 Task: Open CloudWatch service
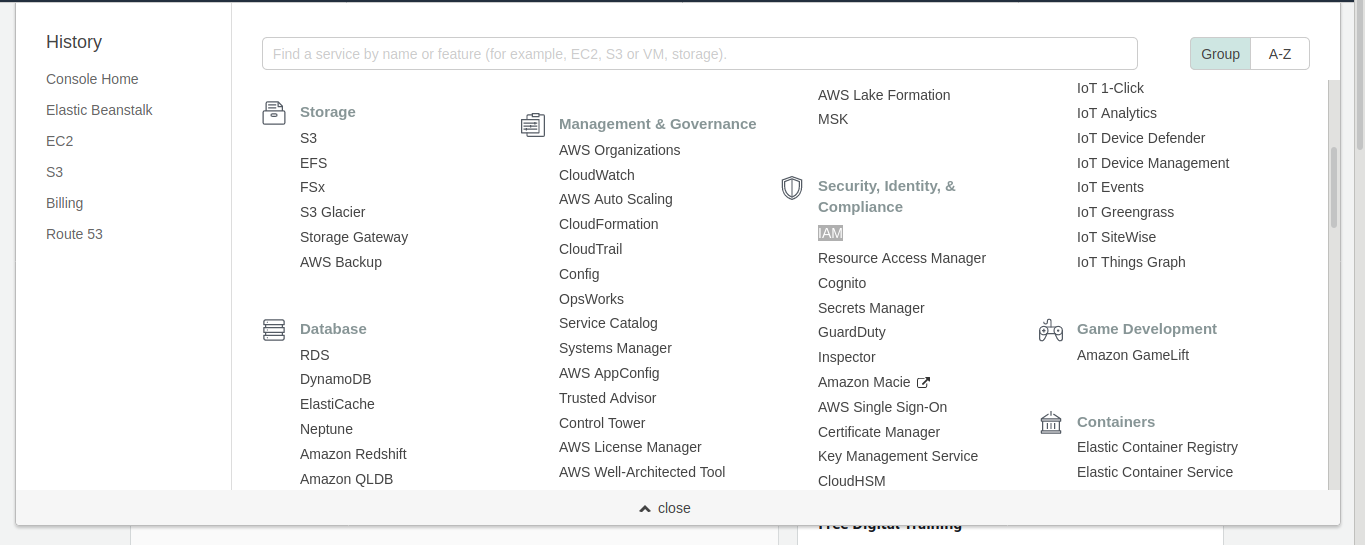(597, 175)
